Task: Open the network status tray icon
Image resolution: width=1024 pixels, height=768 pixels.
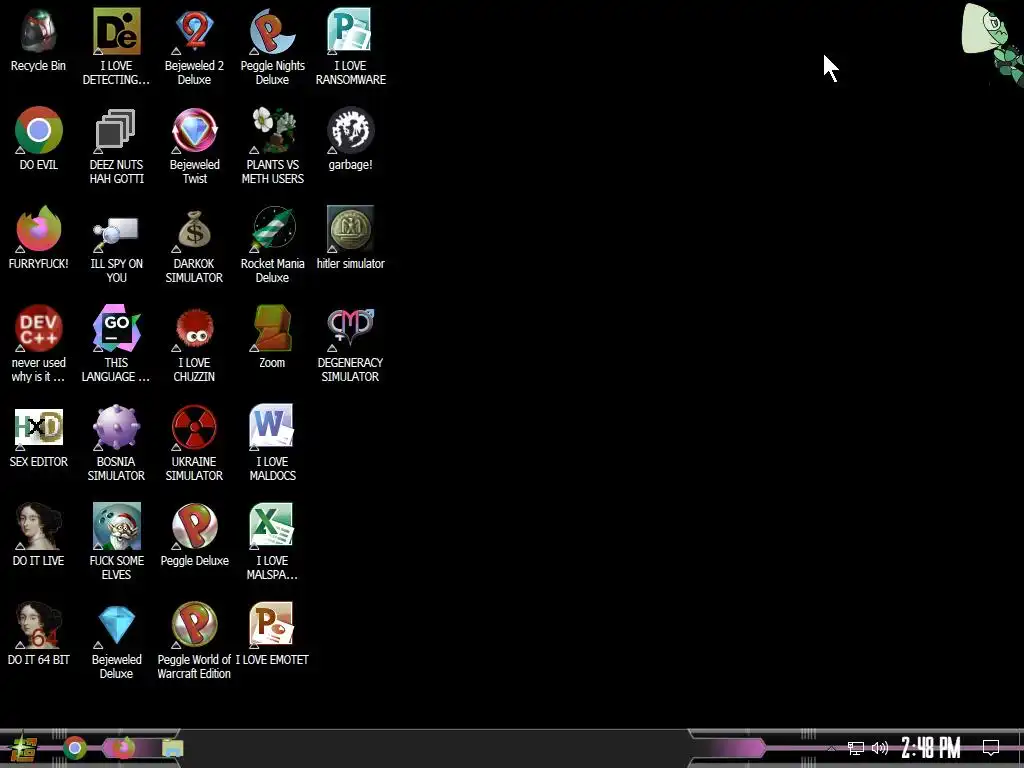Action: (x=856, y=748)
